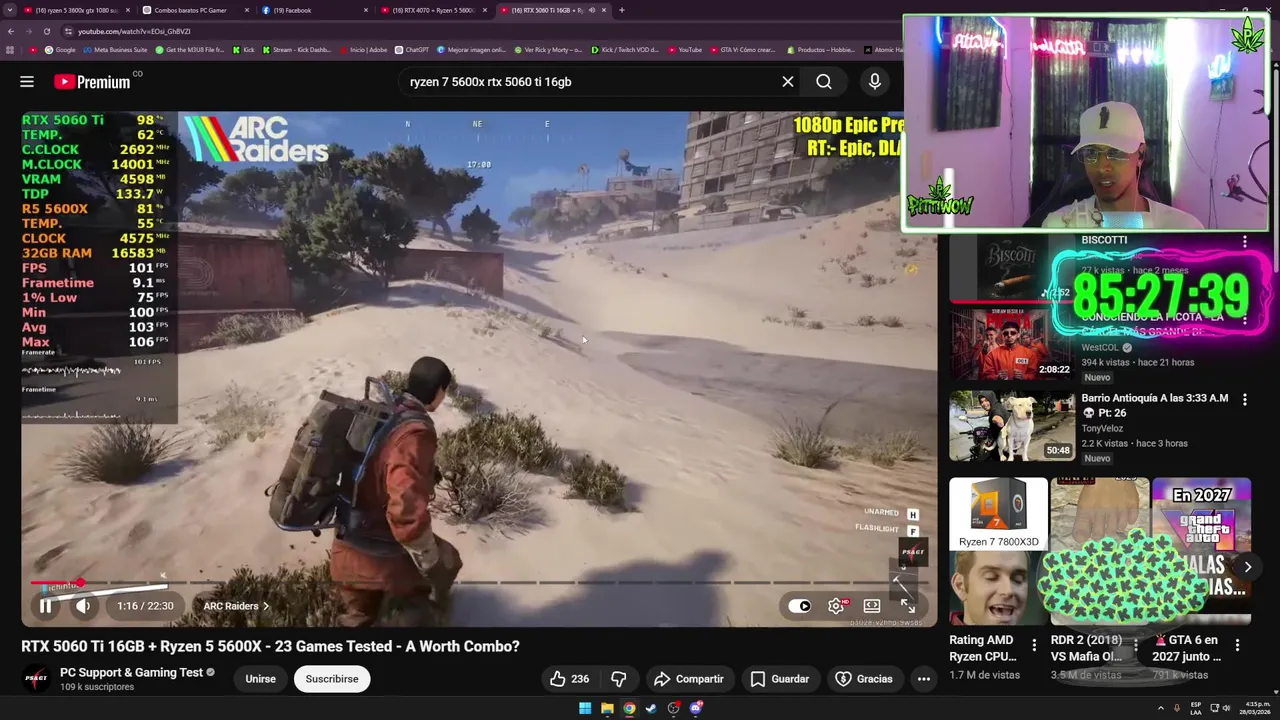This screenshot has height=720, width=1280.
Task: Clear the search box with the X
Action: 788,82
